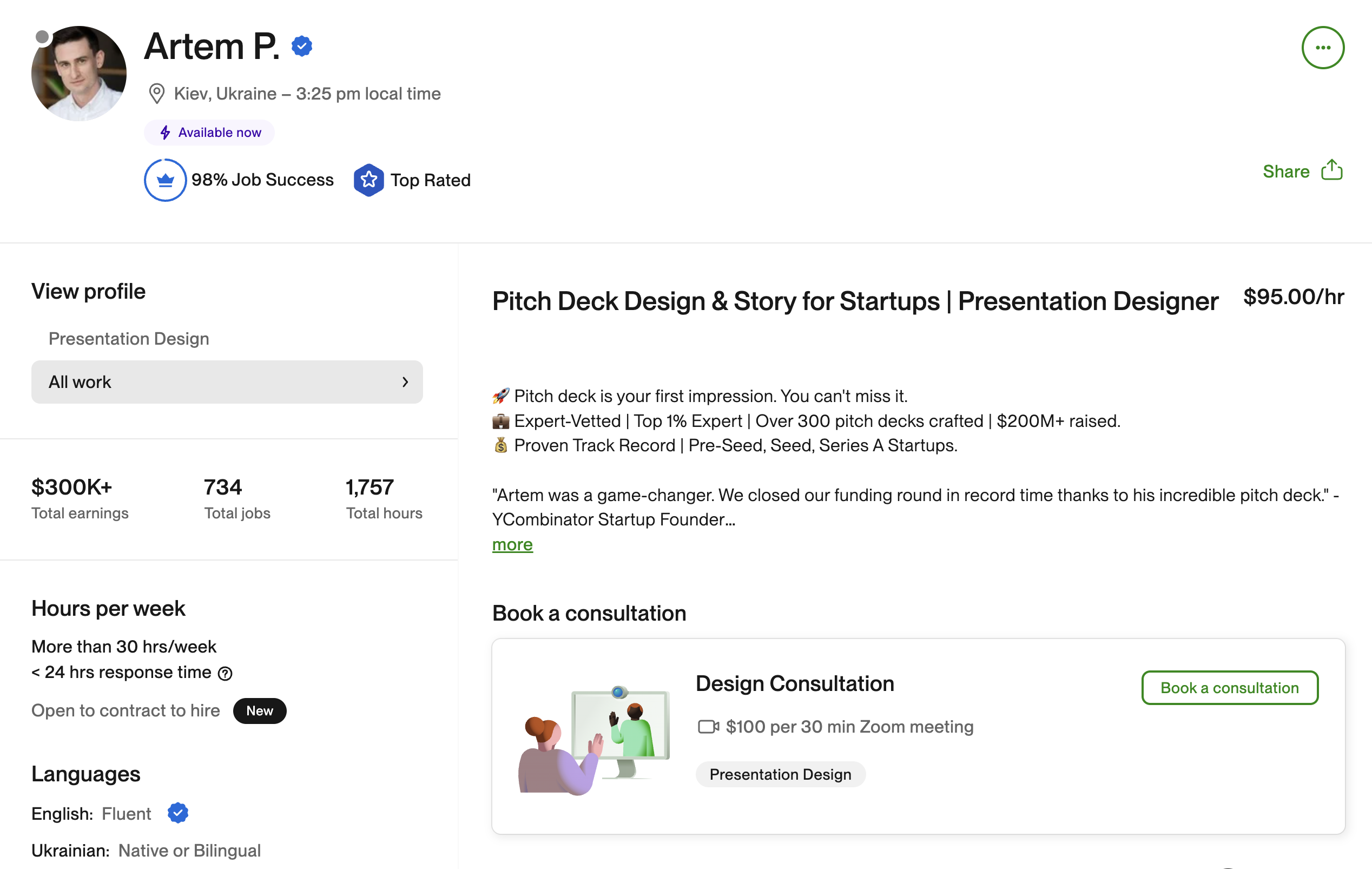Click the Book a consultation button
This screenshot has height=869, width=1372.
pyautogui.click(x=1230, y=688)
